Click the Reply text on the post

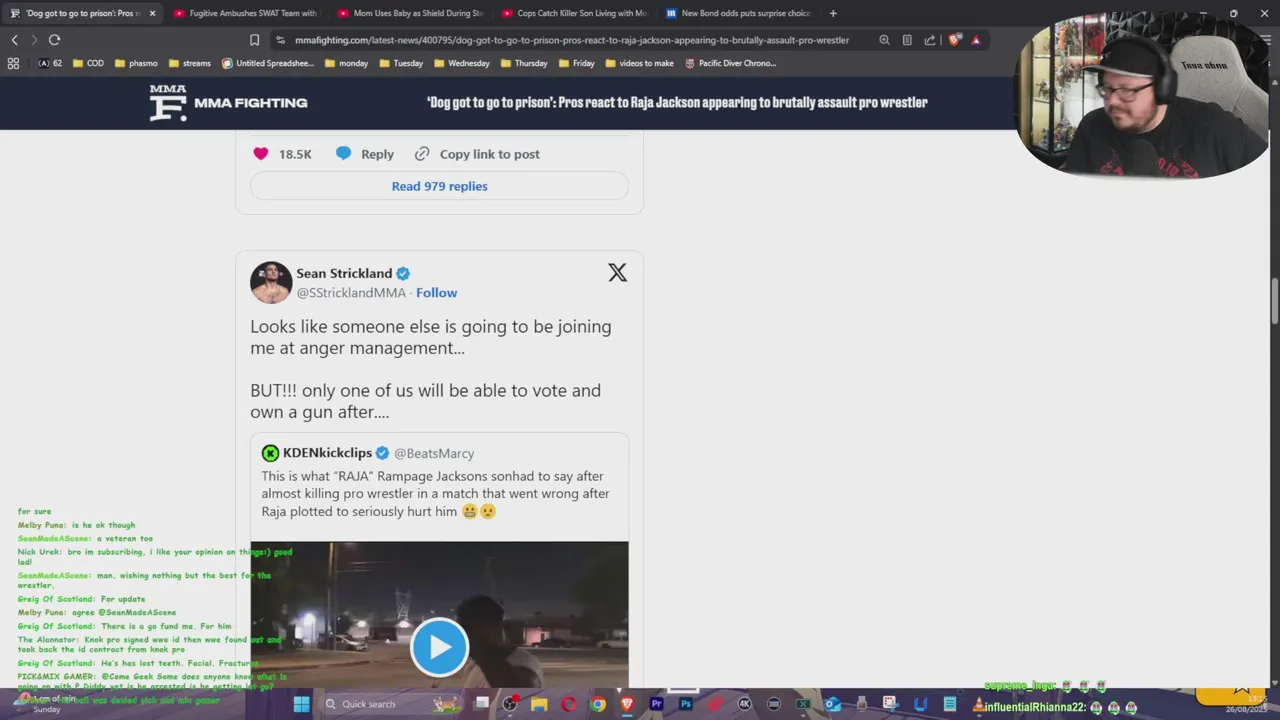[377, 154]
